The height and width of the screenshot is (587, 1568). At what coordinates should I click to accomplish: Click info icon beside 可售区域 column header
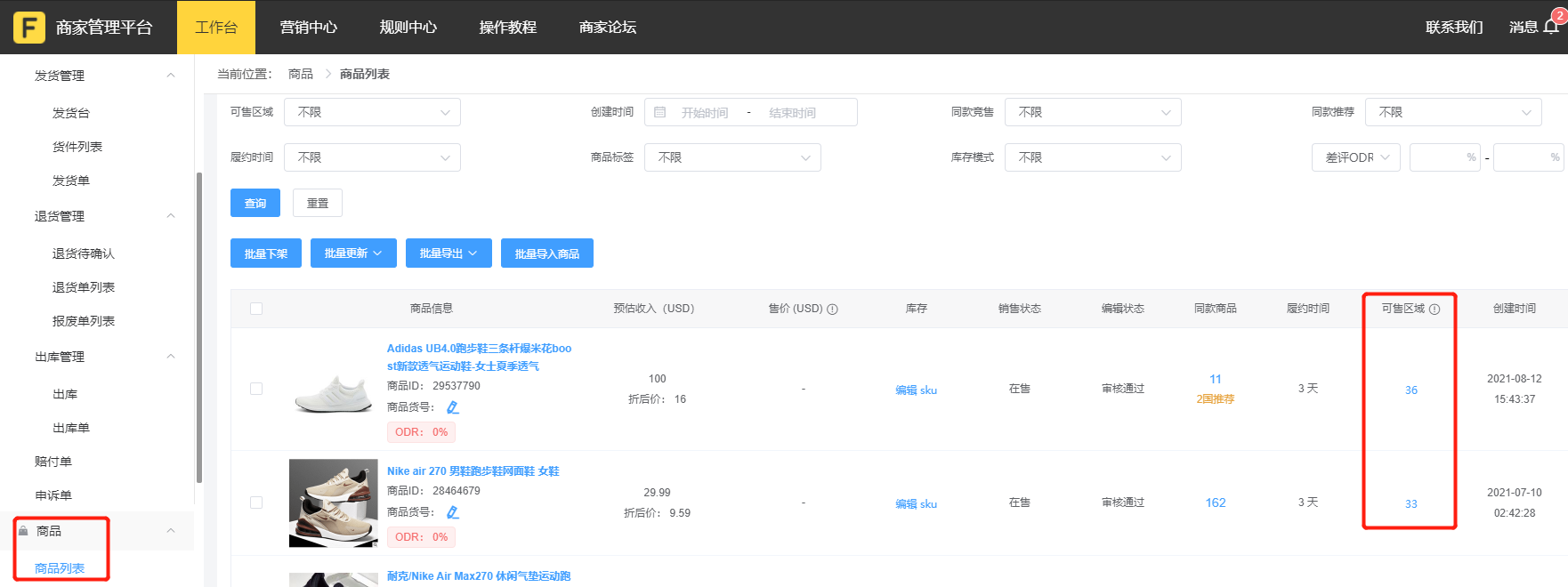1435,310
